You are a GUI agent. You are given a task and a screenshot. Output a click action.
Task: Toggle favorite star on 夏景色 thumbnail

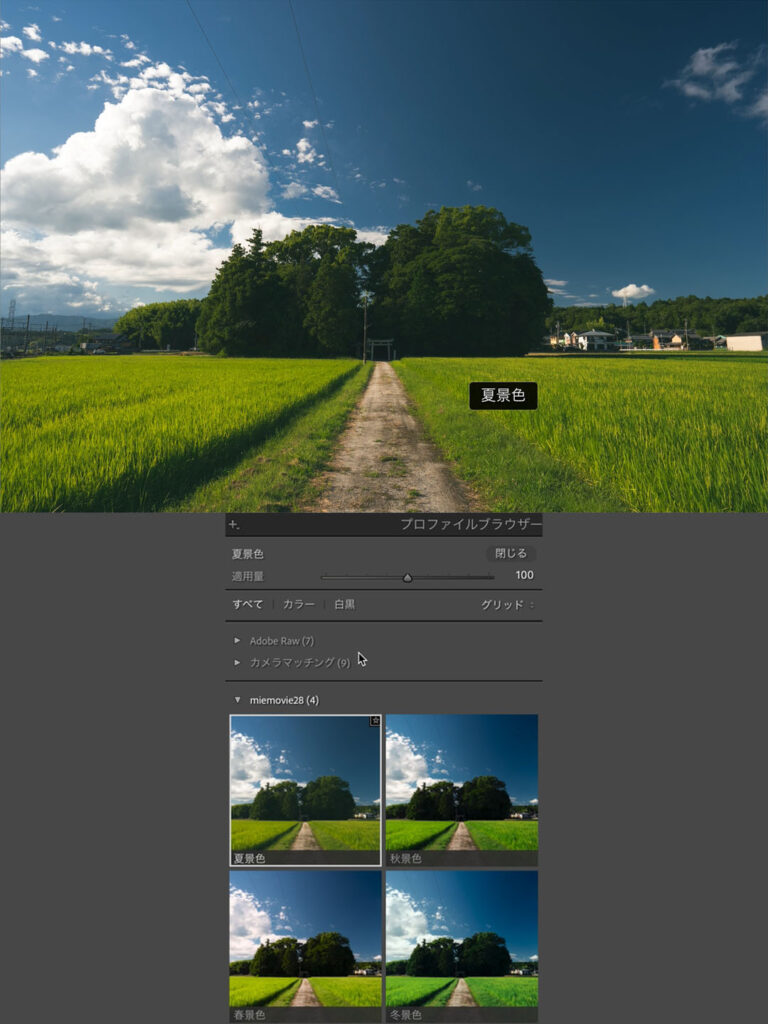375,720
